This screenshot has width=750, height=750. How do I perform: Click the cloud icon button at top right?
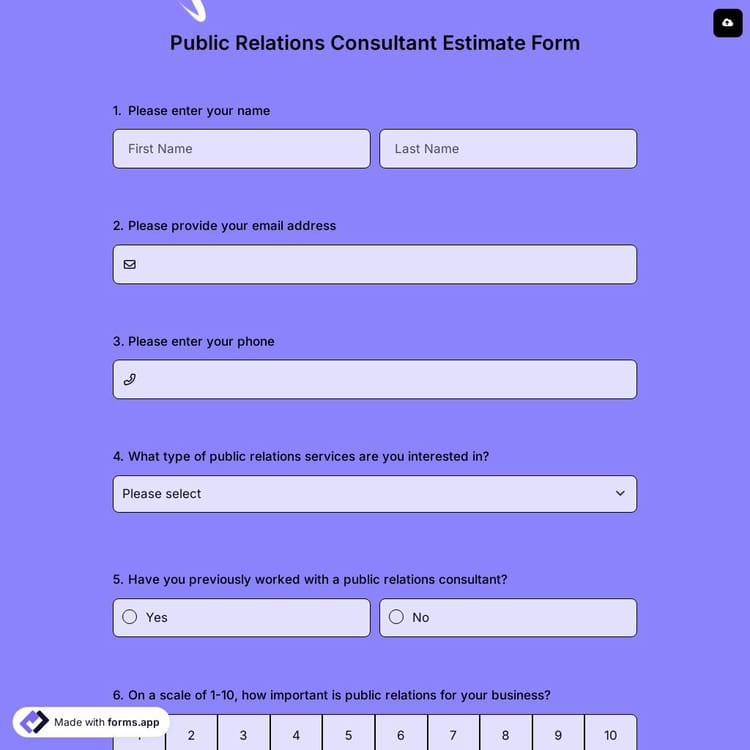click(x=727, y=22)
